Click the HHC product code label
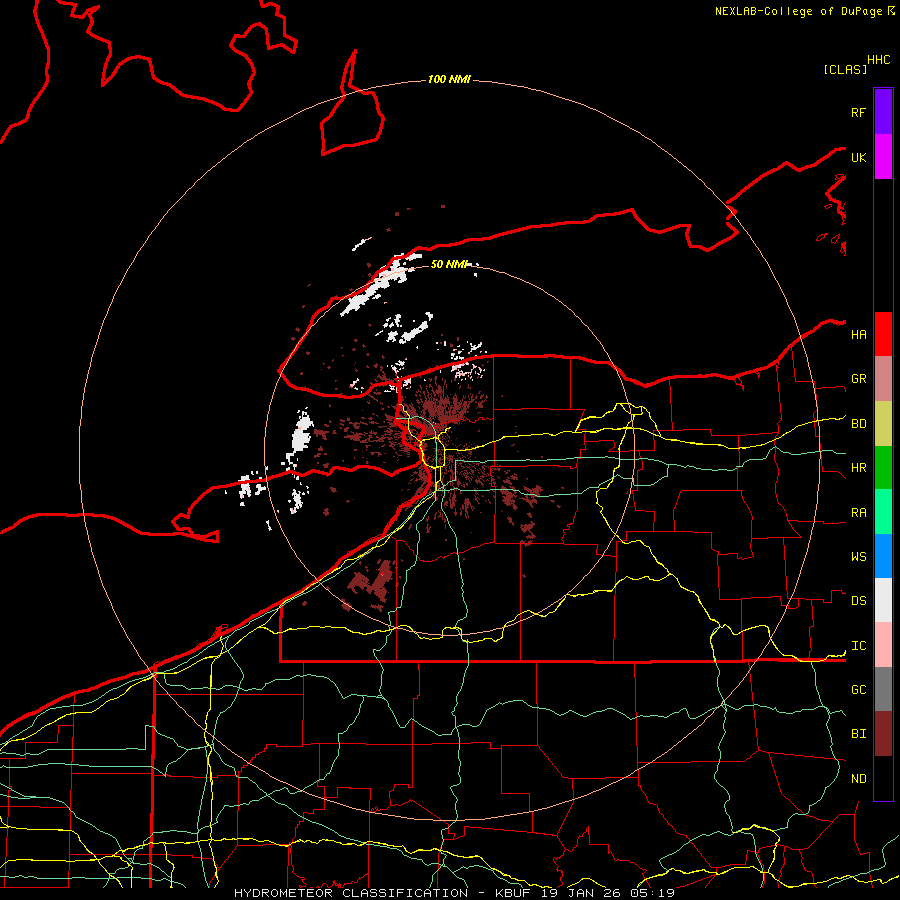Screen dimensions: 900x900 pyautogui.click(x=878, y=60)
